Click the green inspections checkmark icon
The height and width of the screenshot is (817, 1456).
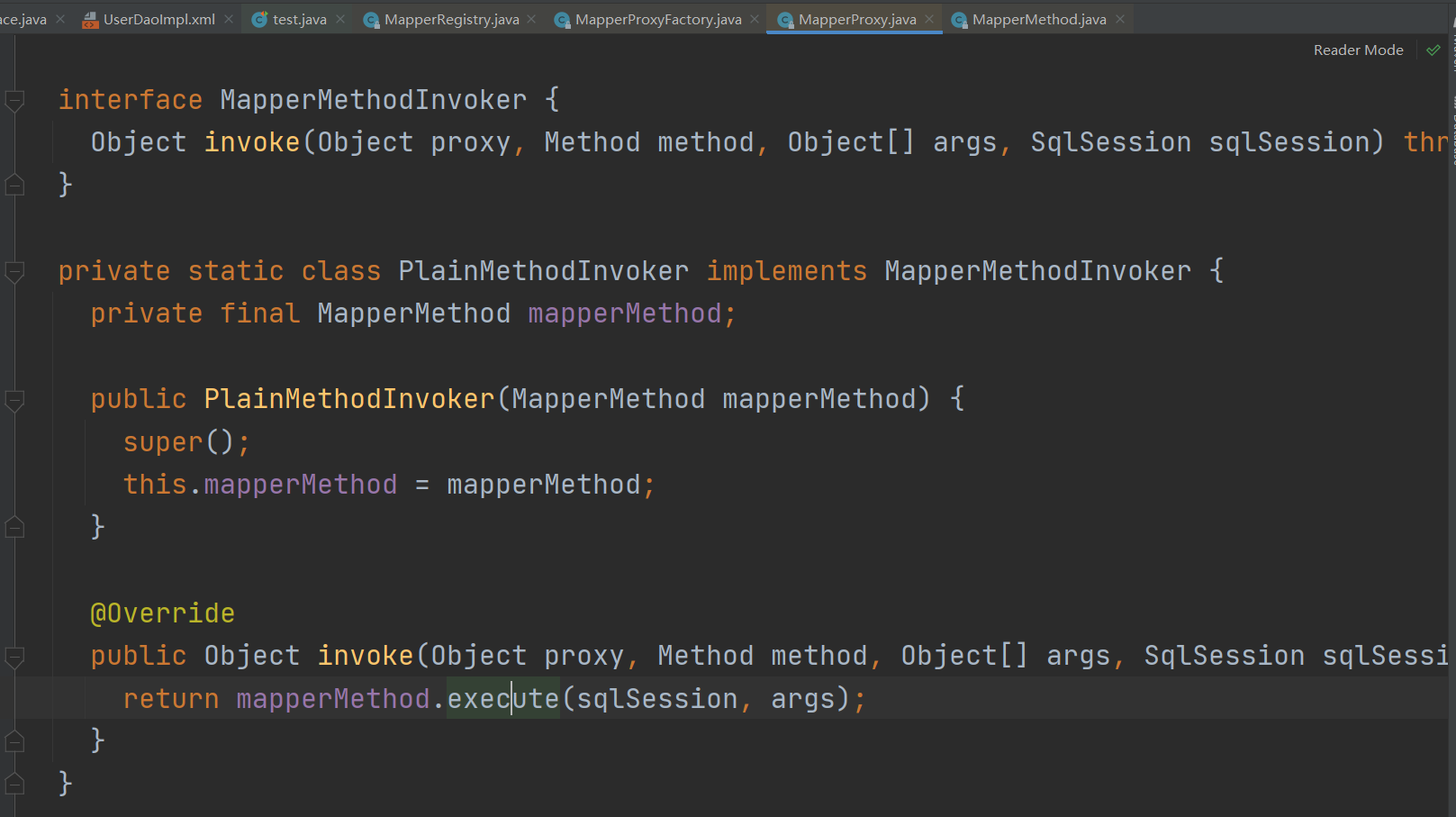click(x=1433, y=50)
